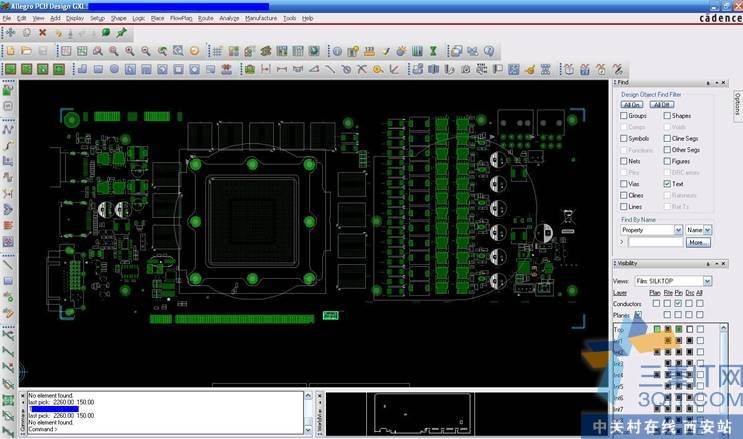The image size is (743, 439).
Task: Collapse the Find panel using its dropdown arrow
Action: tap(716, 82)
